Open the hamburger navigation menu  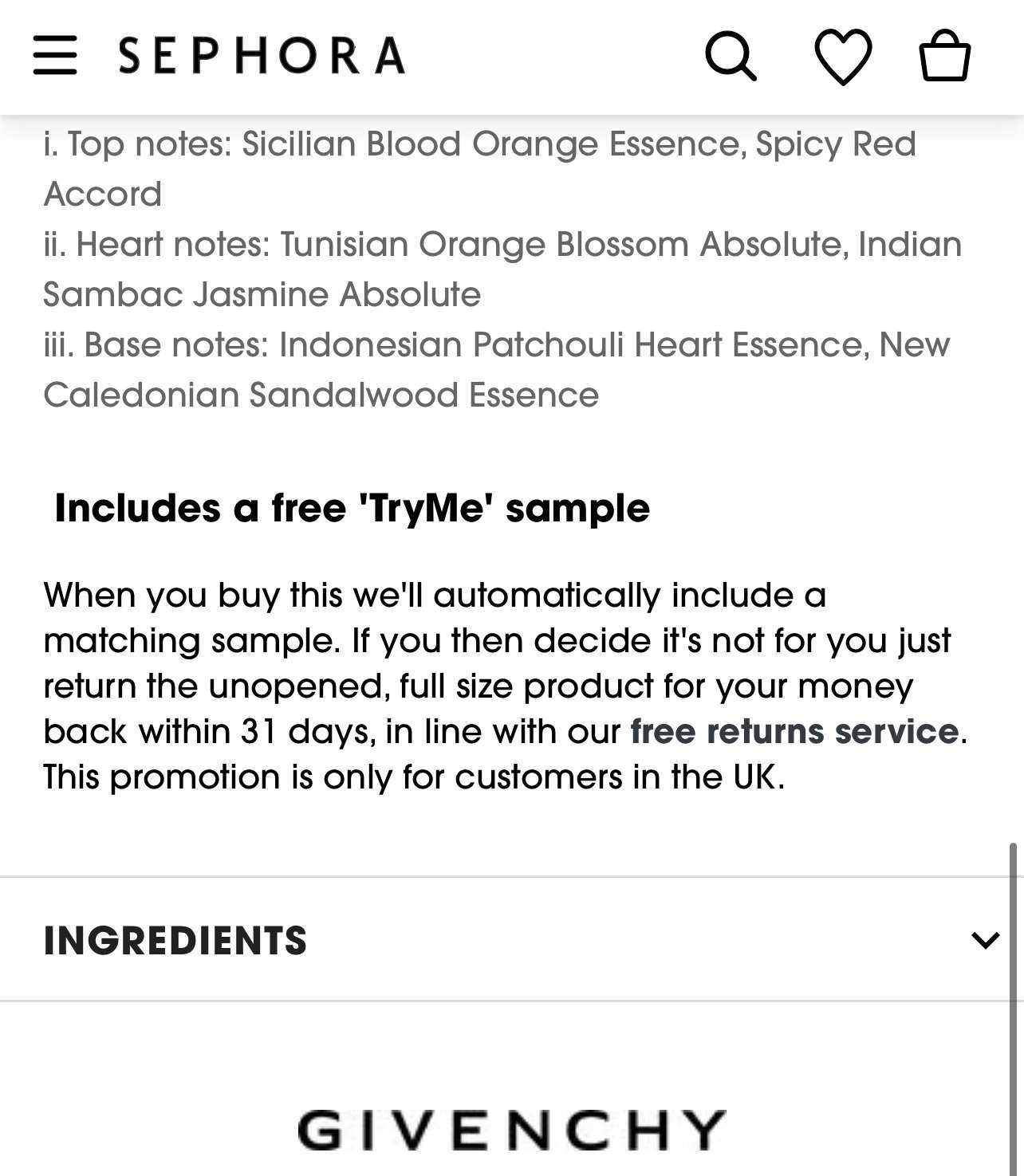pyautogui.click(x=55, y=55)
